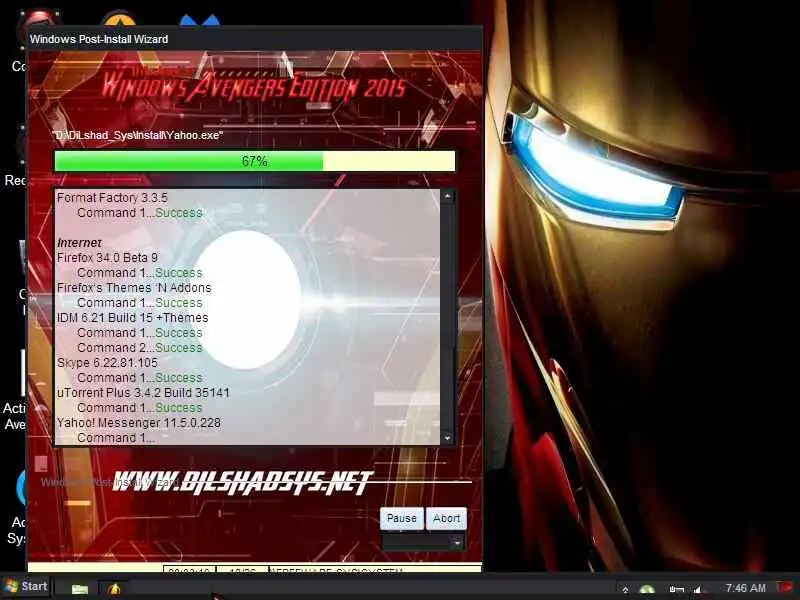The height and width of the screenshot is (600, 800).
Task: Open the WWW.DILSHADSYS.NET website link
Action: [x=241, y=482]
